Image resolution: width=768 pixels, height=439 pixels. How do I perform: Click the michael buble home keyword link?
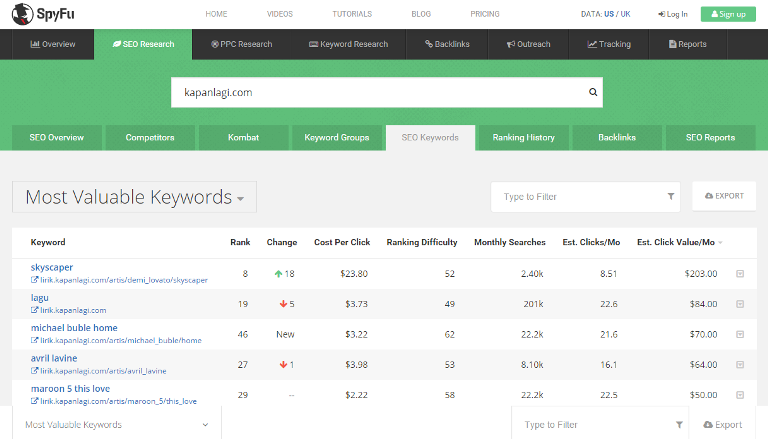74,328
